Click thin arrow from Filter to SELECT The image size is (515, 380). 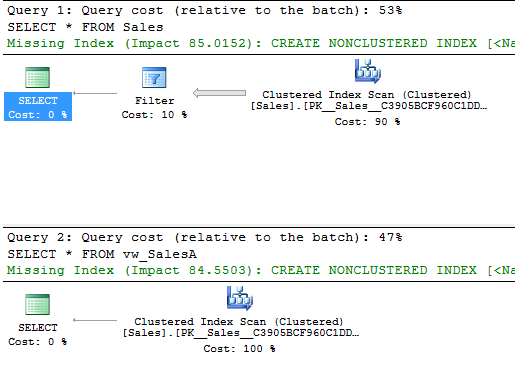95,93
